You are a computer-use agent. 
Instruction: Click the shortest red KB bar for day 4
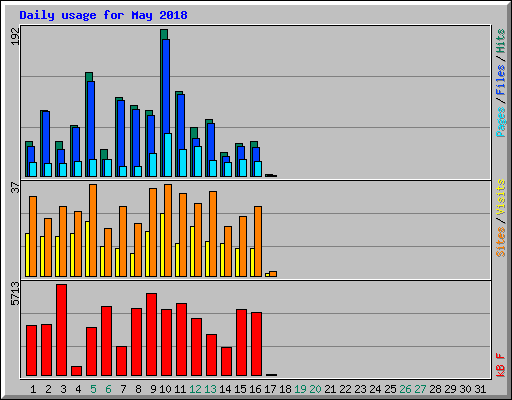click(76, 371)
